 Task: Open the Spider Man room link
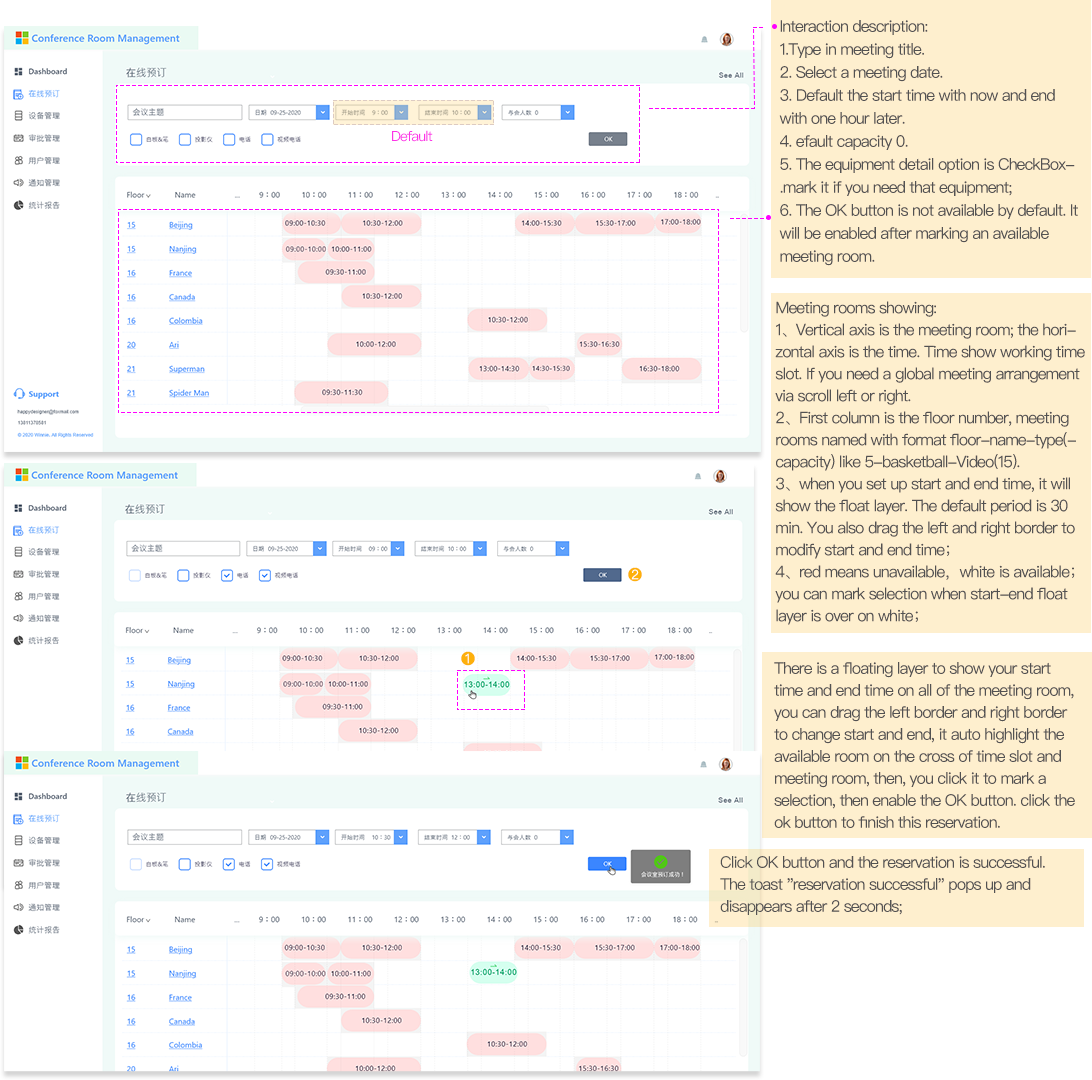click(x=189, y=393)
